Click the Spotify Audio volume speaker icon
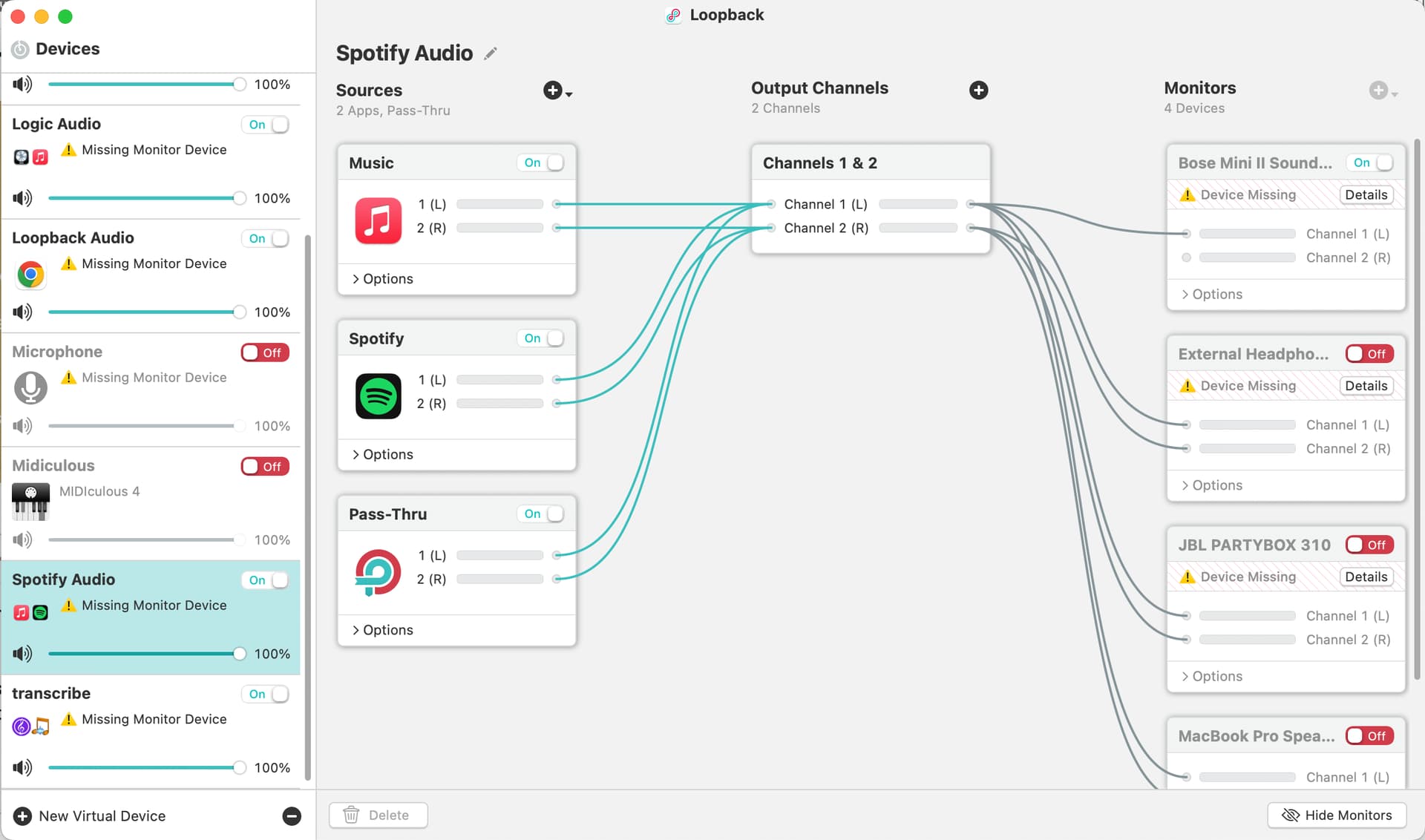The image size is (1425, 840). coord(22,654)
